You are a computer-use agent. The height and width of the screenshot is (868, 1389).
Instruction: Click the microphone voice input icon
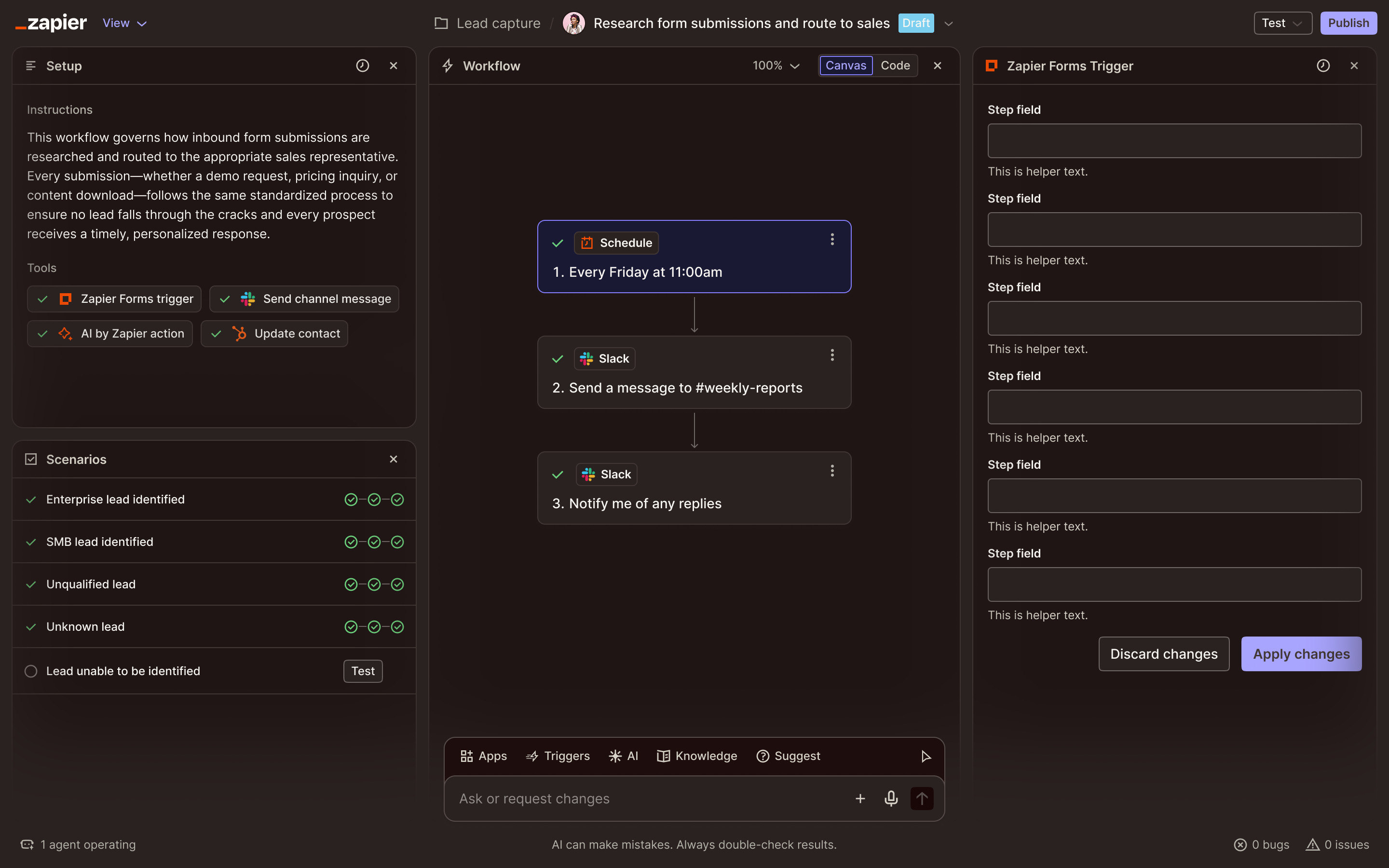pyautogui.click(x=891, y=798)
